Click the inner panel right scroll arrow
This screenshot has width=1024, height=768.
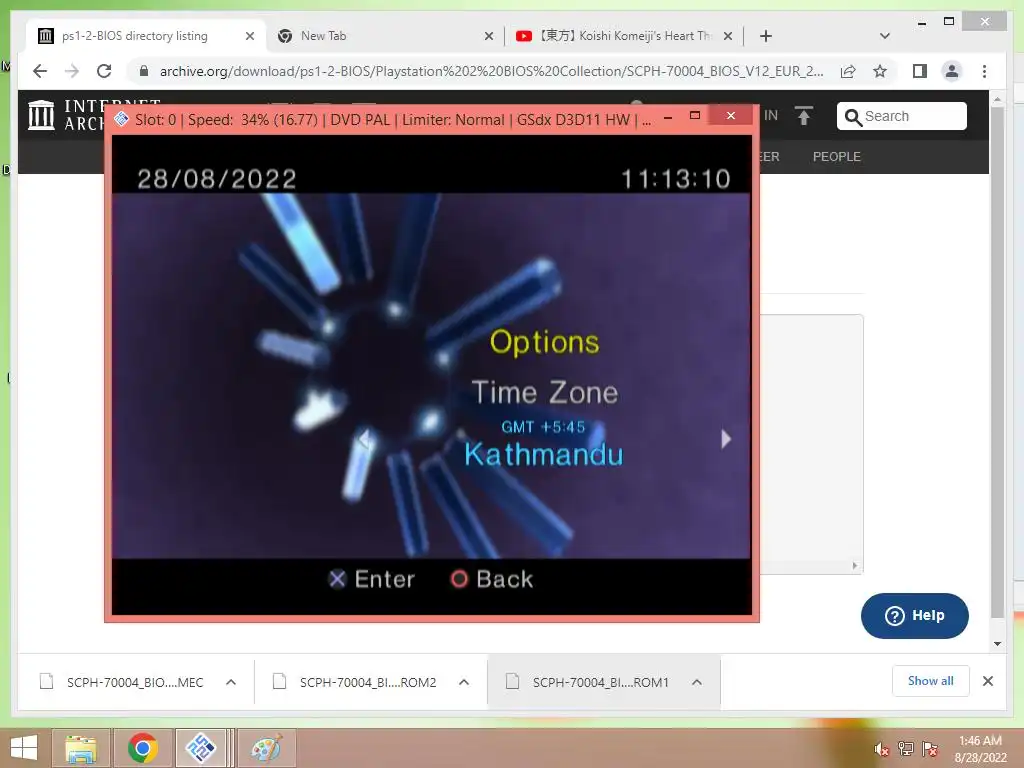(x=855, y=566)
